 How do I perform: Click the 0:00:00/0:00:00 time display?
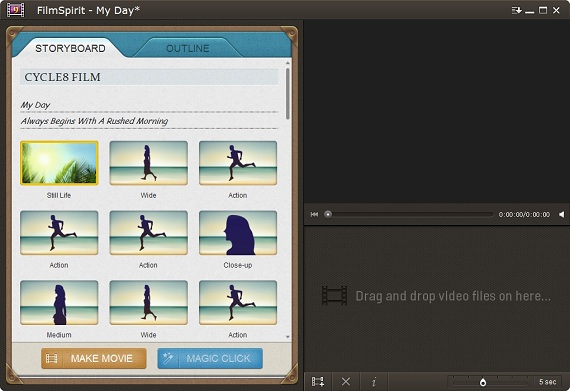(x=524, y=215)
